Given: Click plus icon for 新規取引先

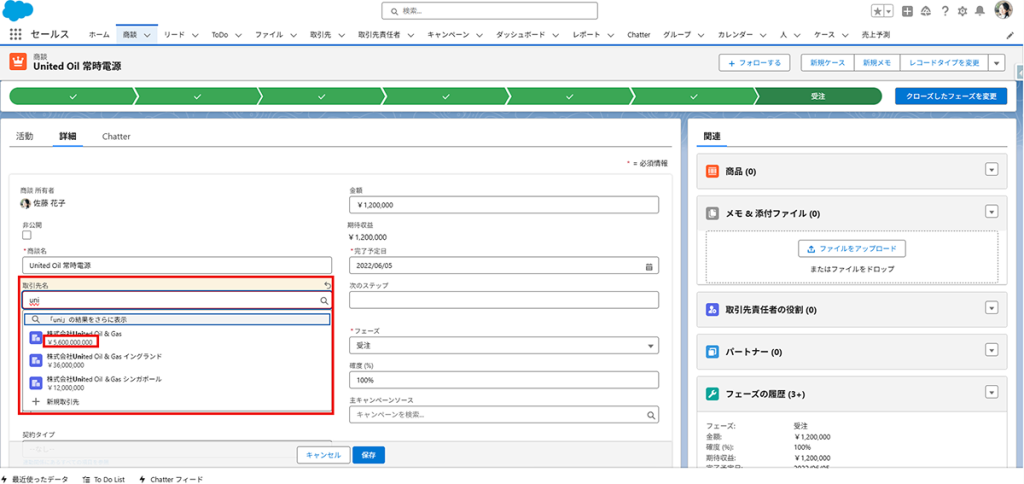Looking at the screenshot, I should pos(36,402).
